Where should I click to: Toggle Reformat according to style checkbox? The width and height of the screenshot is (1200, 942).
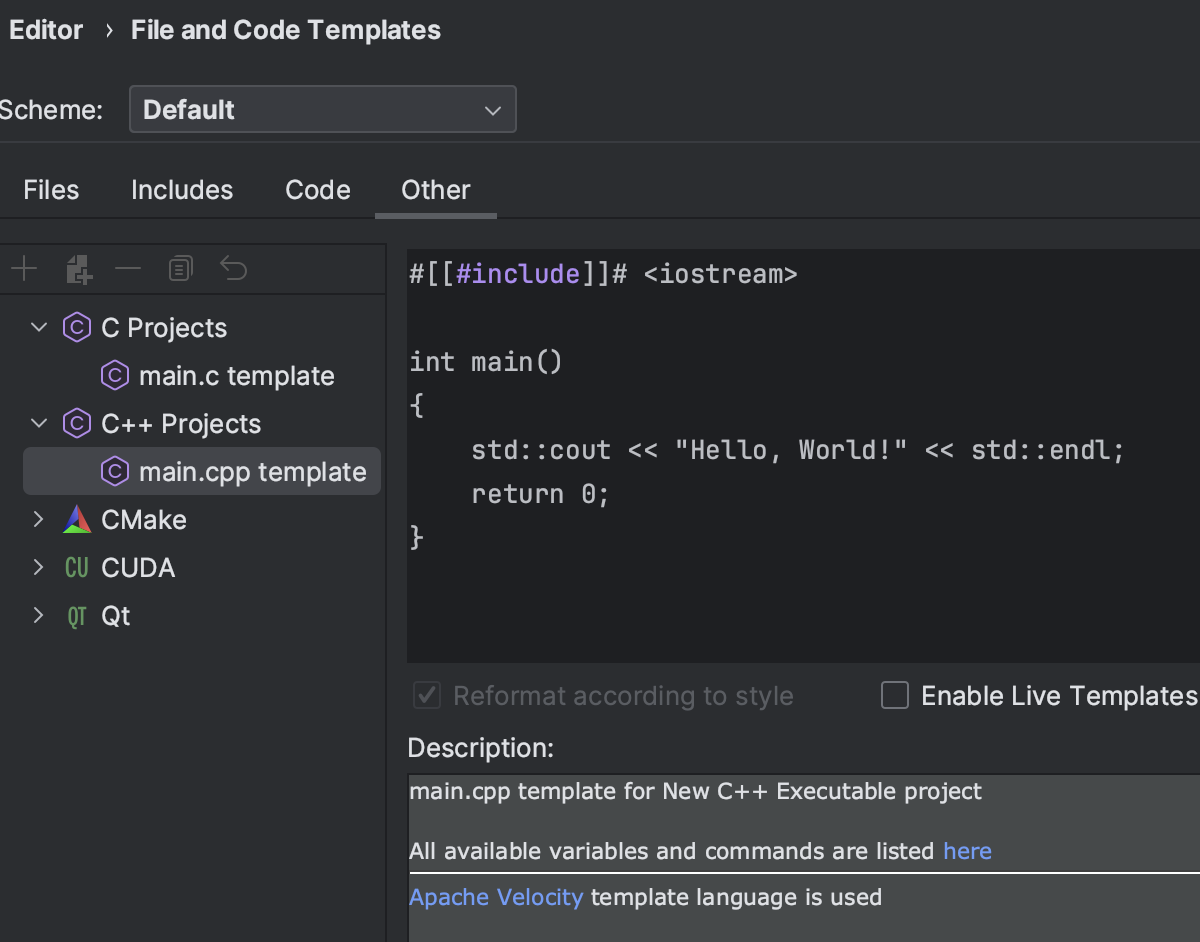[x=427, y=696]
